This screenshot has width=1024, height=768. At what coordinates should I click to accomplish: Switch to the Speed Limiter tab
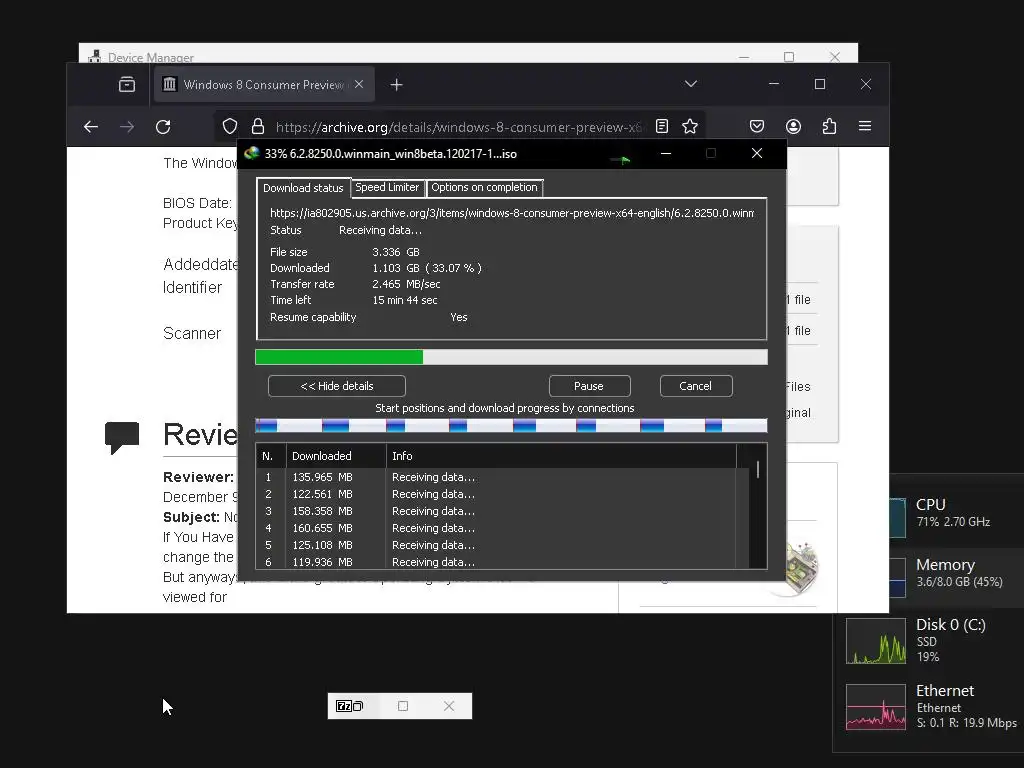click(x=387, y=187)
